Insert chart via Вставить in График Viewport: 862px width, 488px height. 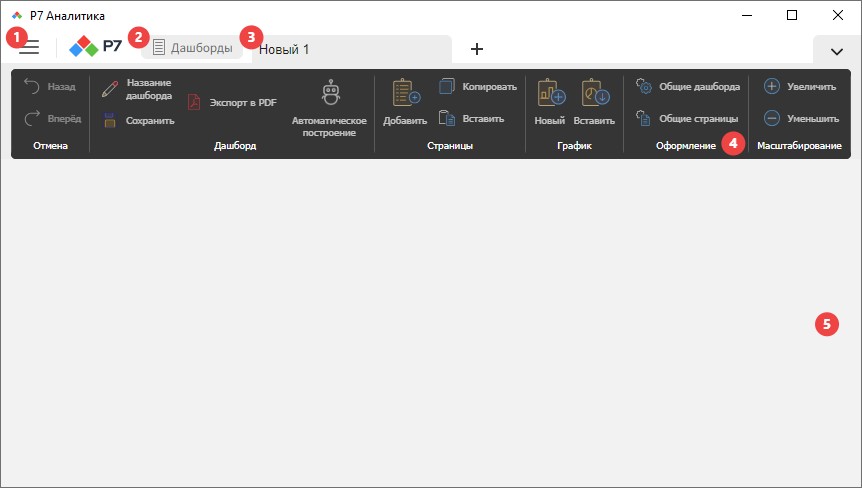click(594, 102)
